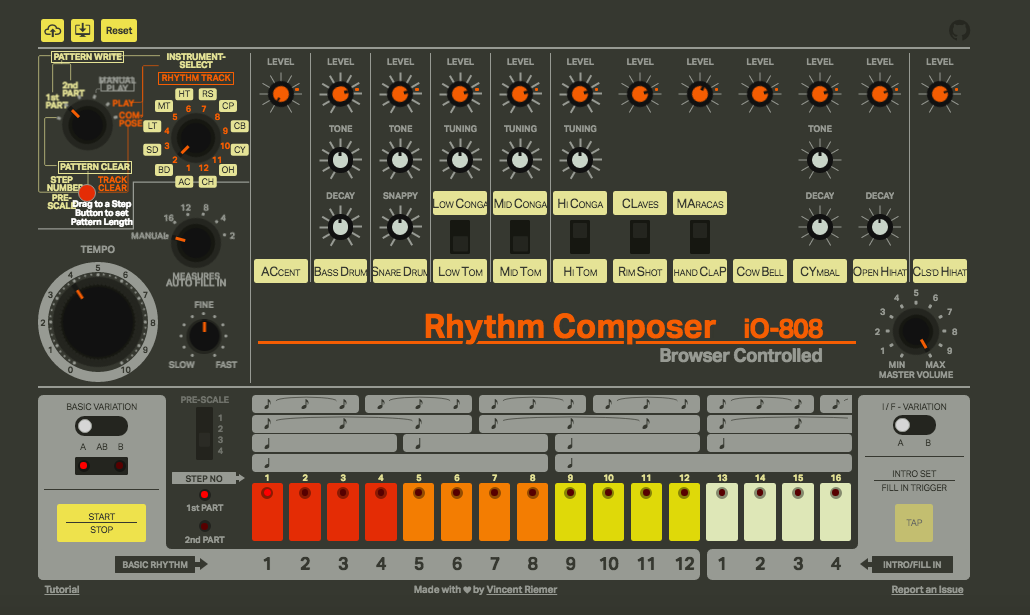Toggle the I/F Variation switch
The image size is (1030, 615).
point(914,425)
